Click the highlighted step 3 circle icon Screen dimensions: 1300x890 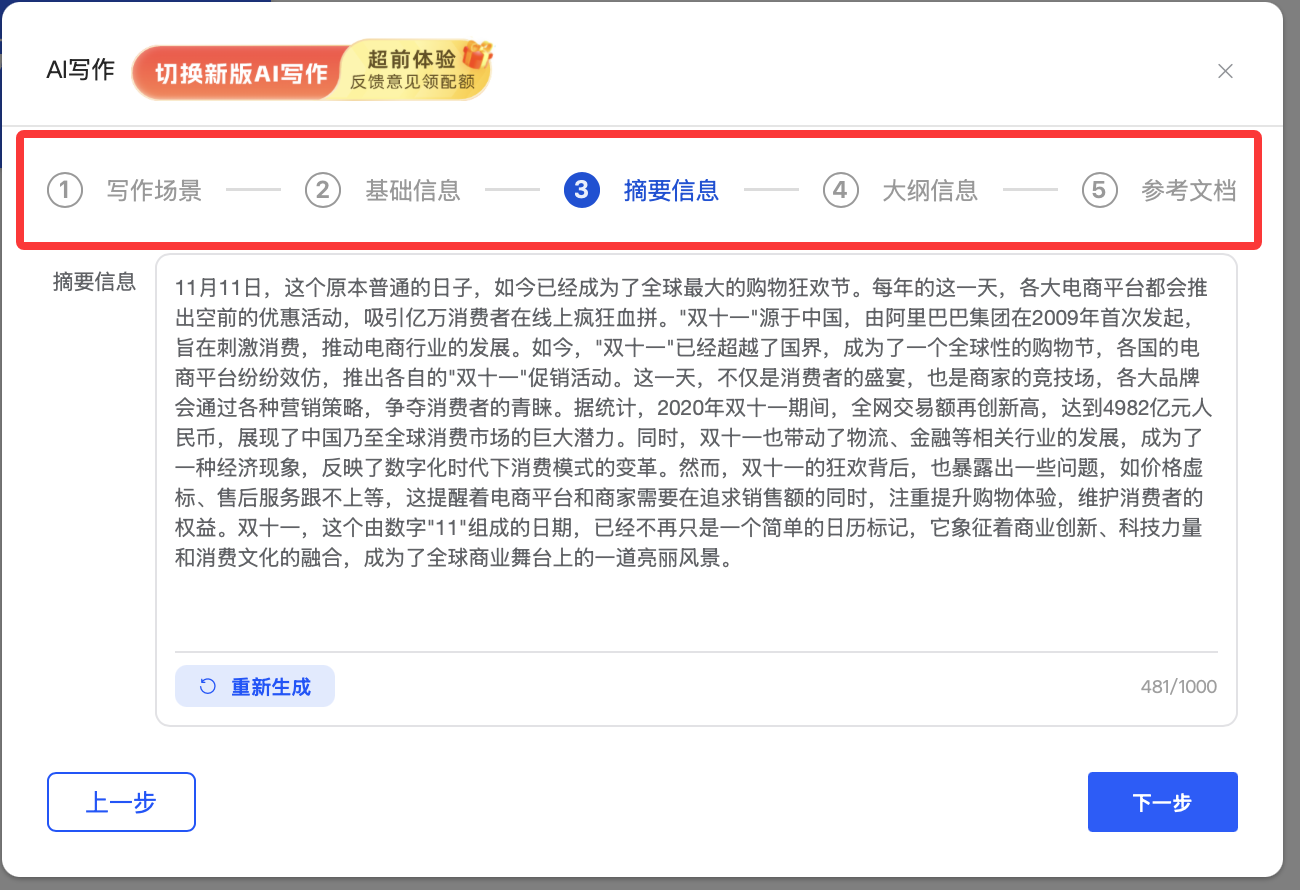582,190
